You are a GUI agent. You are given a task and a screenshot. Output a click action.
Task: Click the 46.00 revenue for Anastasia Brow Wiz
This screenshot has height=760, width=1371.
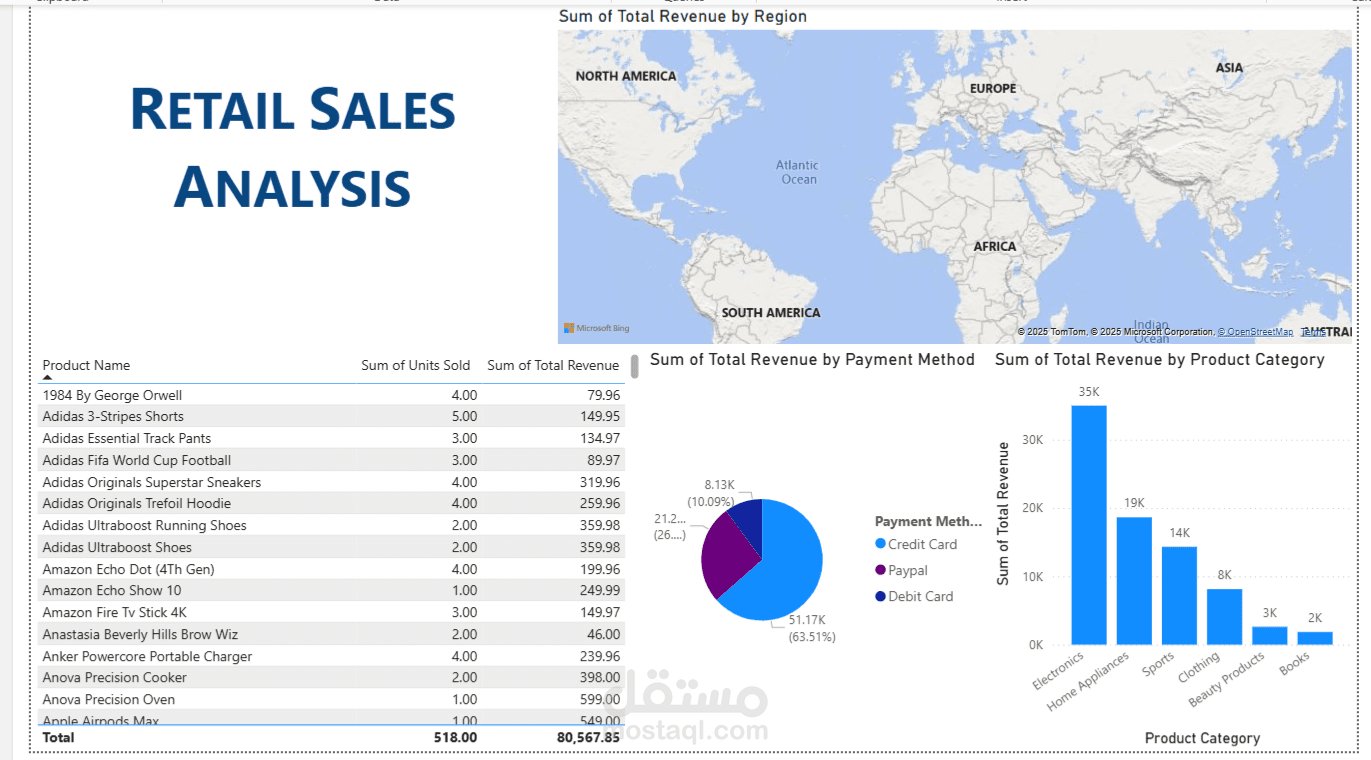[x=602, y=634]
